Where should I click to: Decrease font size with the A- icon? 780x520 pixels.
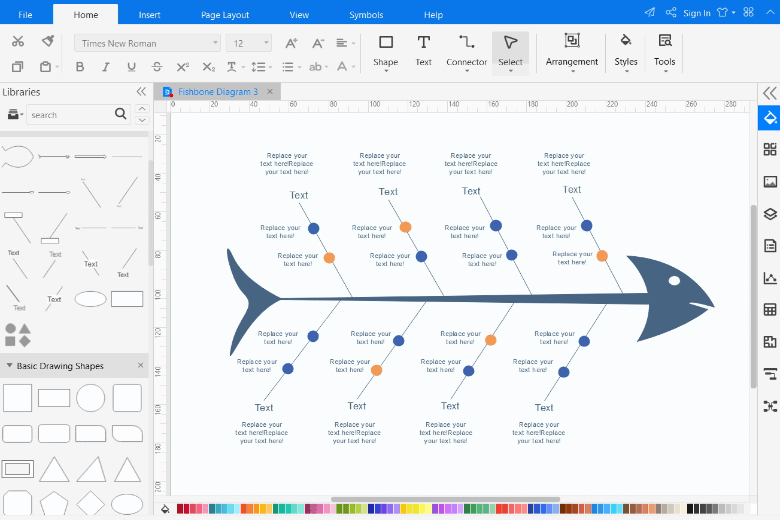[318, 43]
